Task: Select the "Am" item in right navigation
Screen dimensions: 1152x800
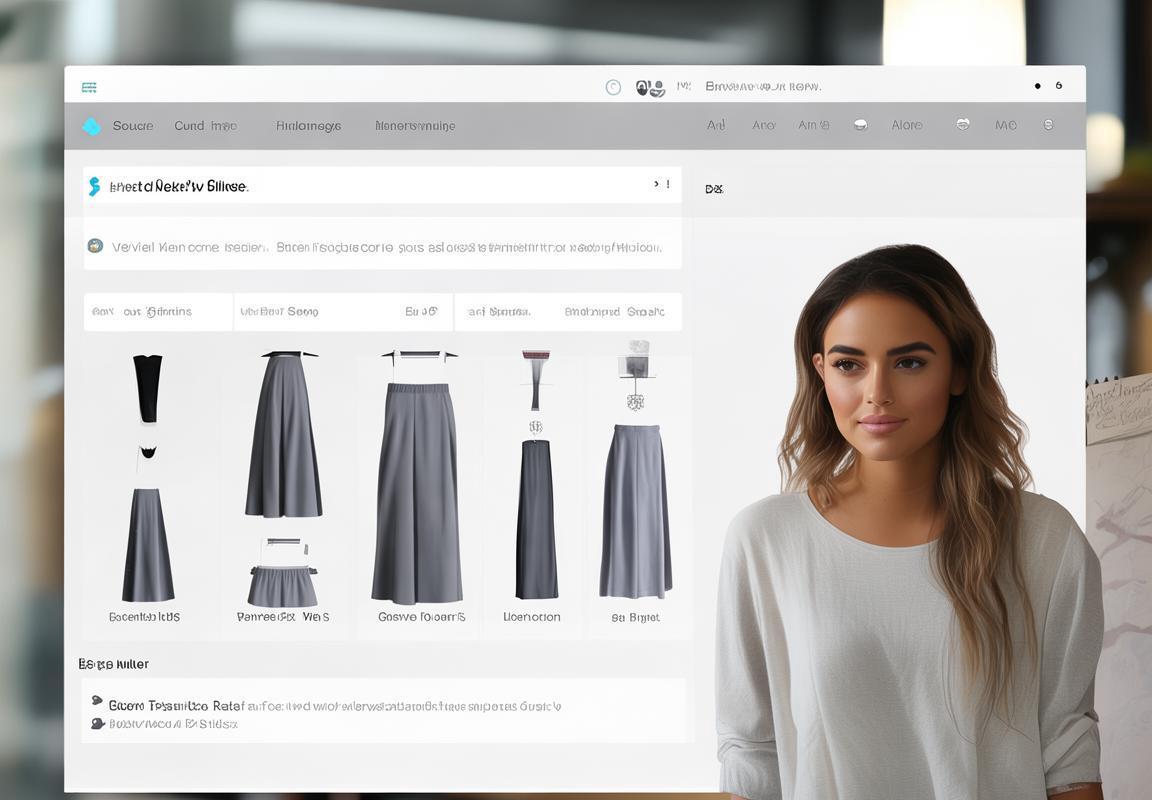Action: tap(813, 125)
